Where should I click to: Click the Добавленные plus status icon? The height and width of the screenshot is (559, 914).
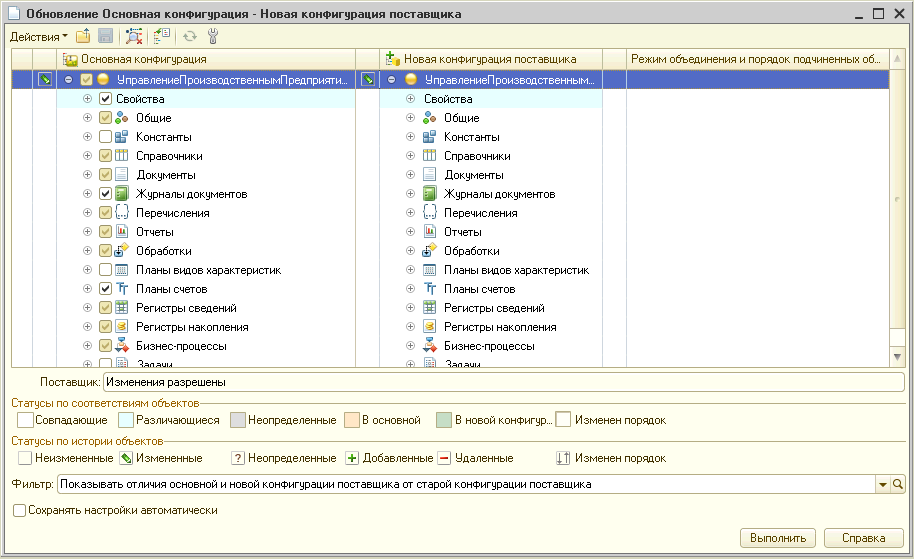pos(352,458)
